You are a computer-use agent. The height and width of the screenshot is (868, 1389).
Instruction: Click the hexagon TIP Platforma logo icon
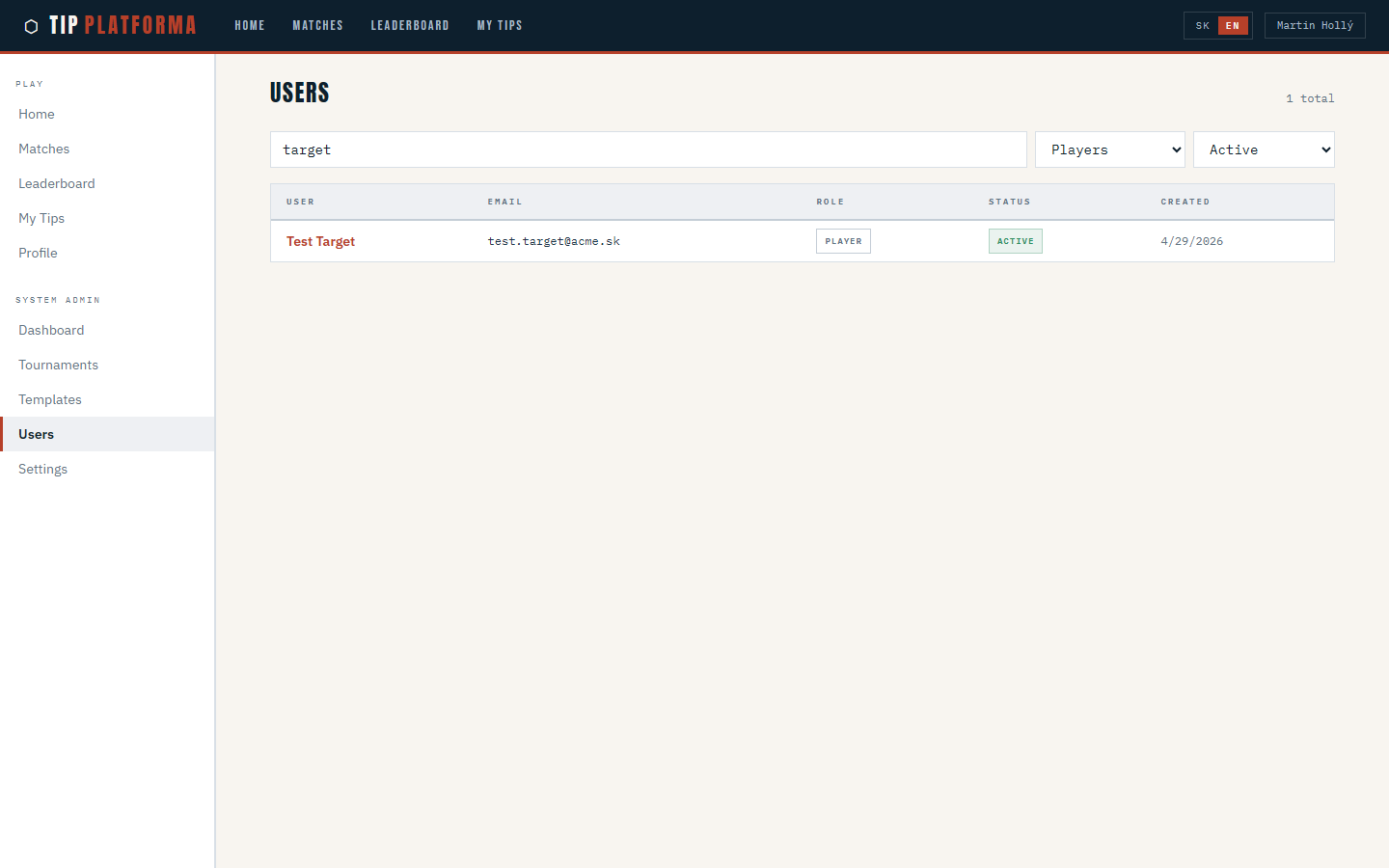point(32,25)
